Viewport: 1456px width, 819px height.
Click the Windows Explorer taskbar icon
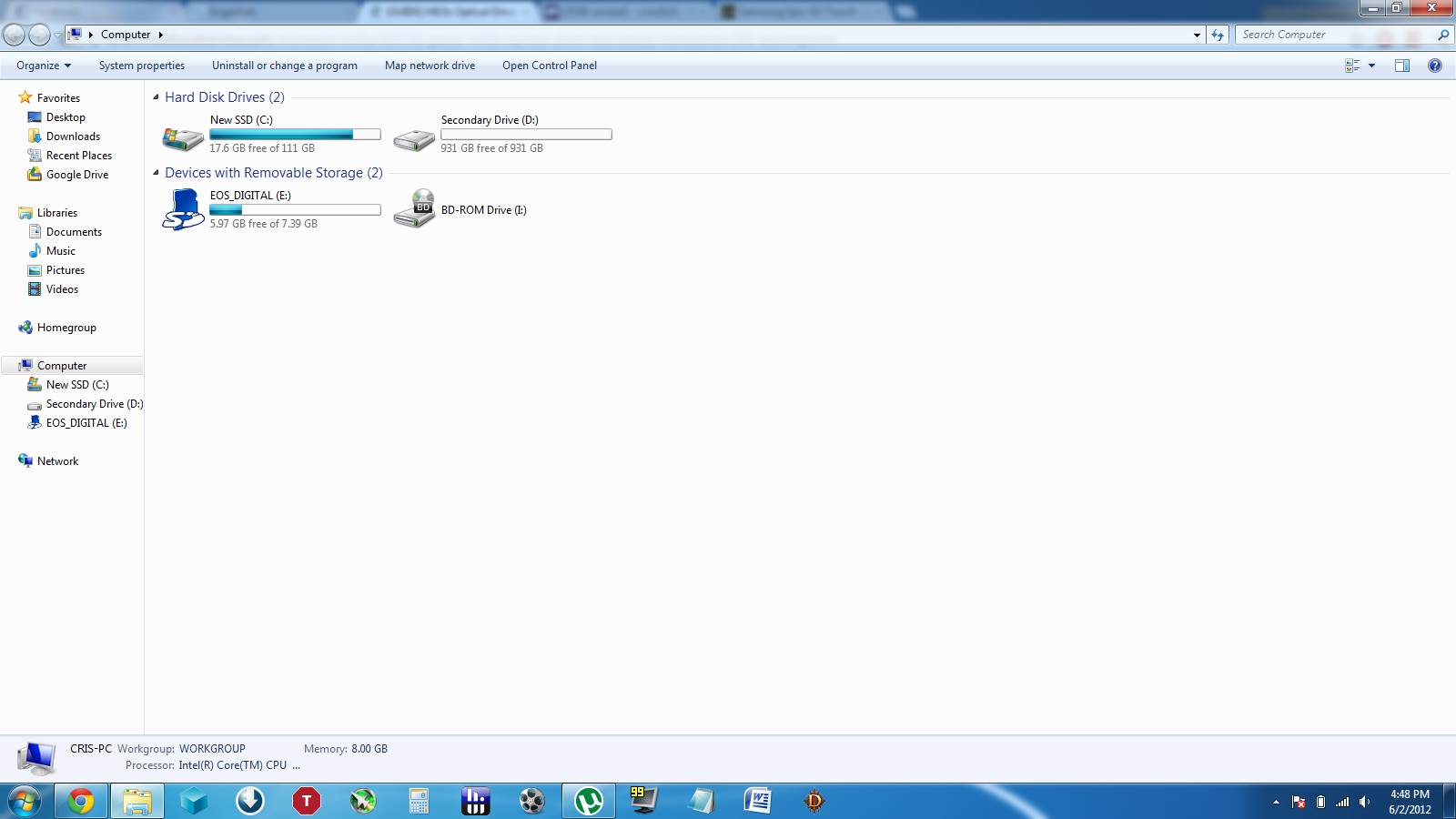pyautogui.click(x=137, y=802)
